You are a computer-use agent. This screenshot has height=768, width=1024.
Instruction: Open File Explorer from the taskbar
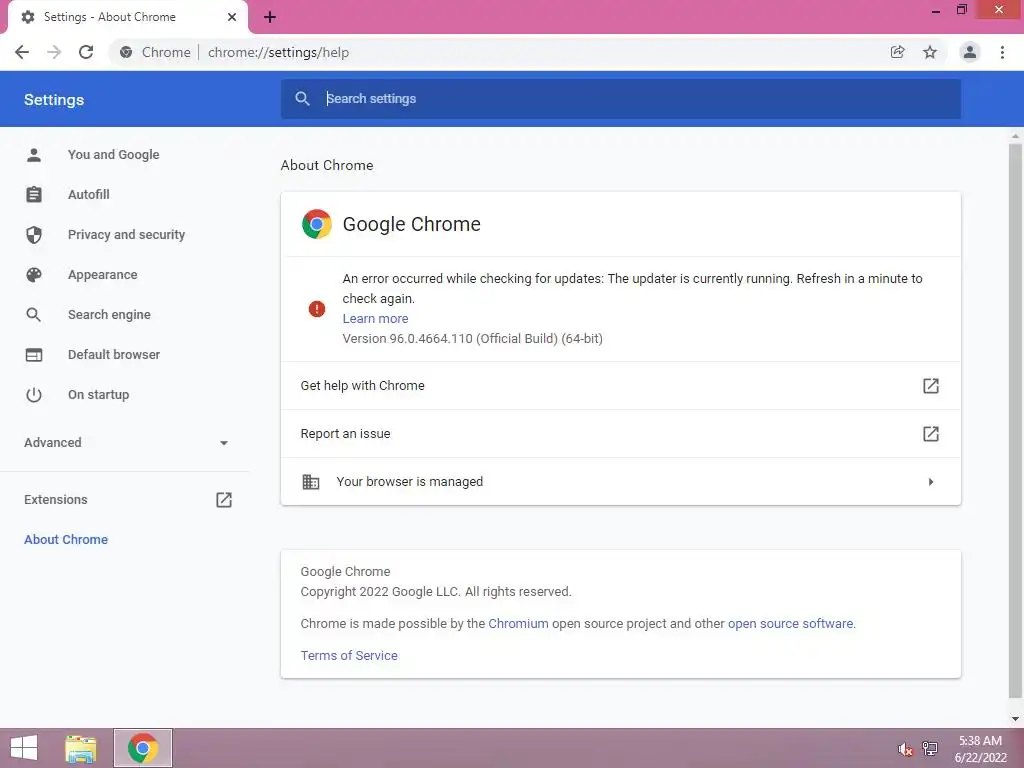81,748
